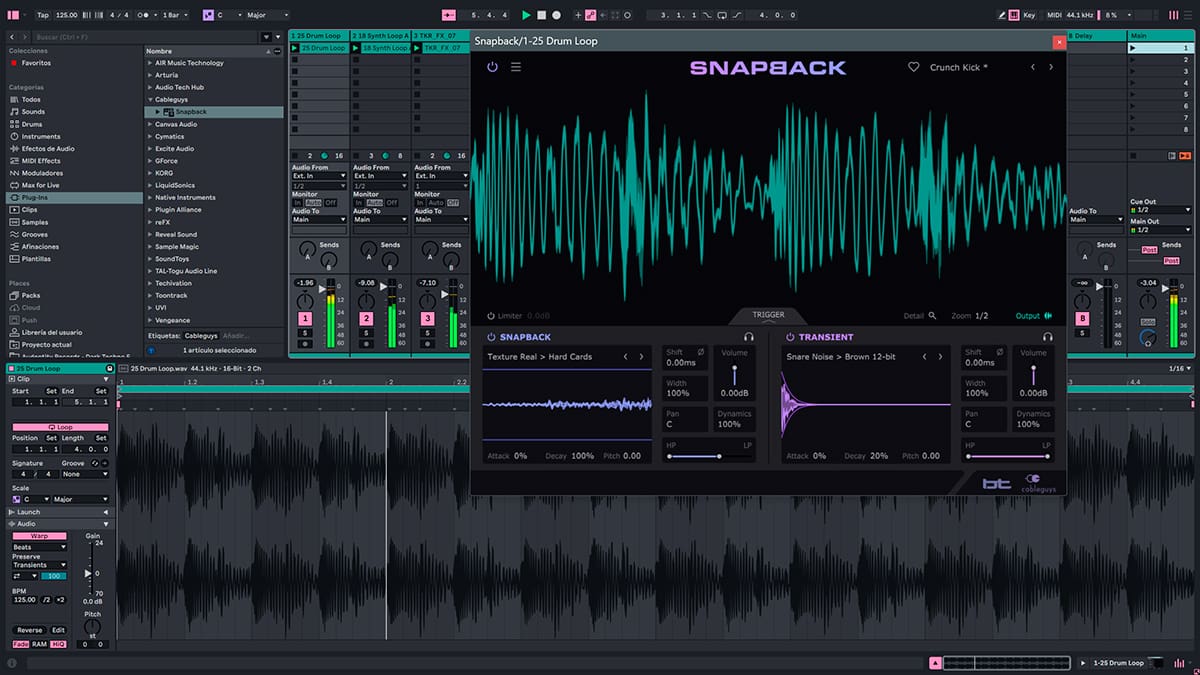Open the Detail magnifier in Snapback
The image size is (1200, 675).
click(932, 315)
